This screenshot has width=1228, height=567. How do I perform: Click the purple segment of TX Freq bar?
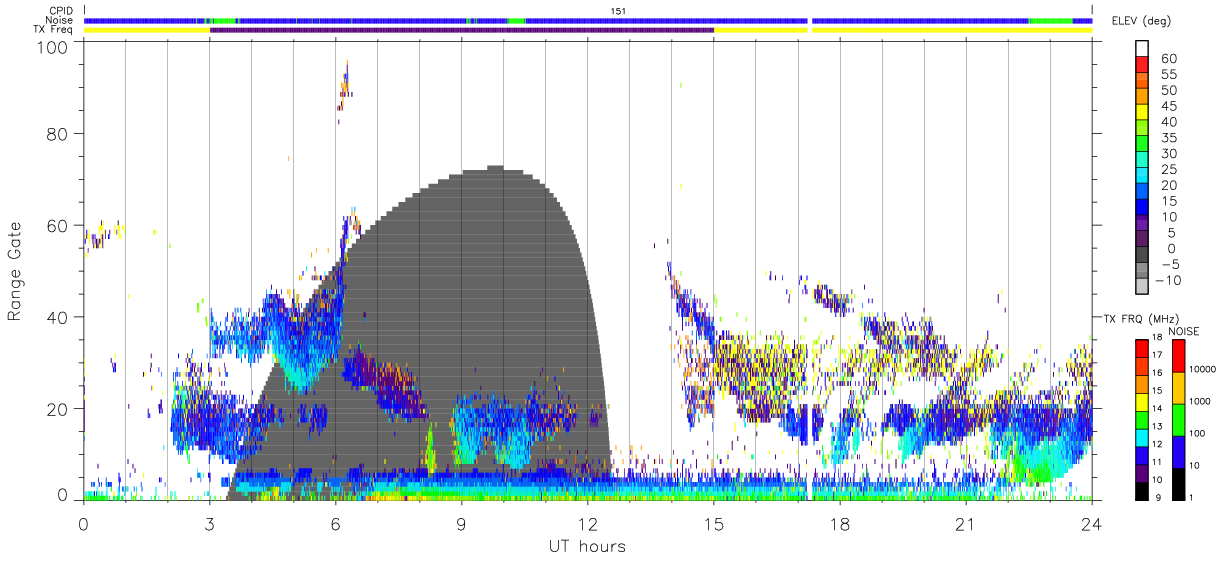coord(462,30)
